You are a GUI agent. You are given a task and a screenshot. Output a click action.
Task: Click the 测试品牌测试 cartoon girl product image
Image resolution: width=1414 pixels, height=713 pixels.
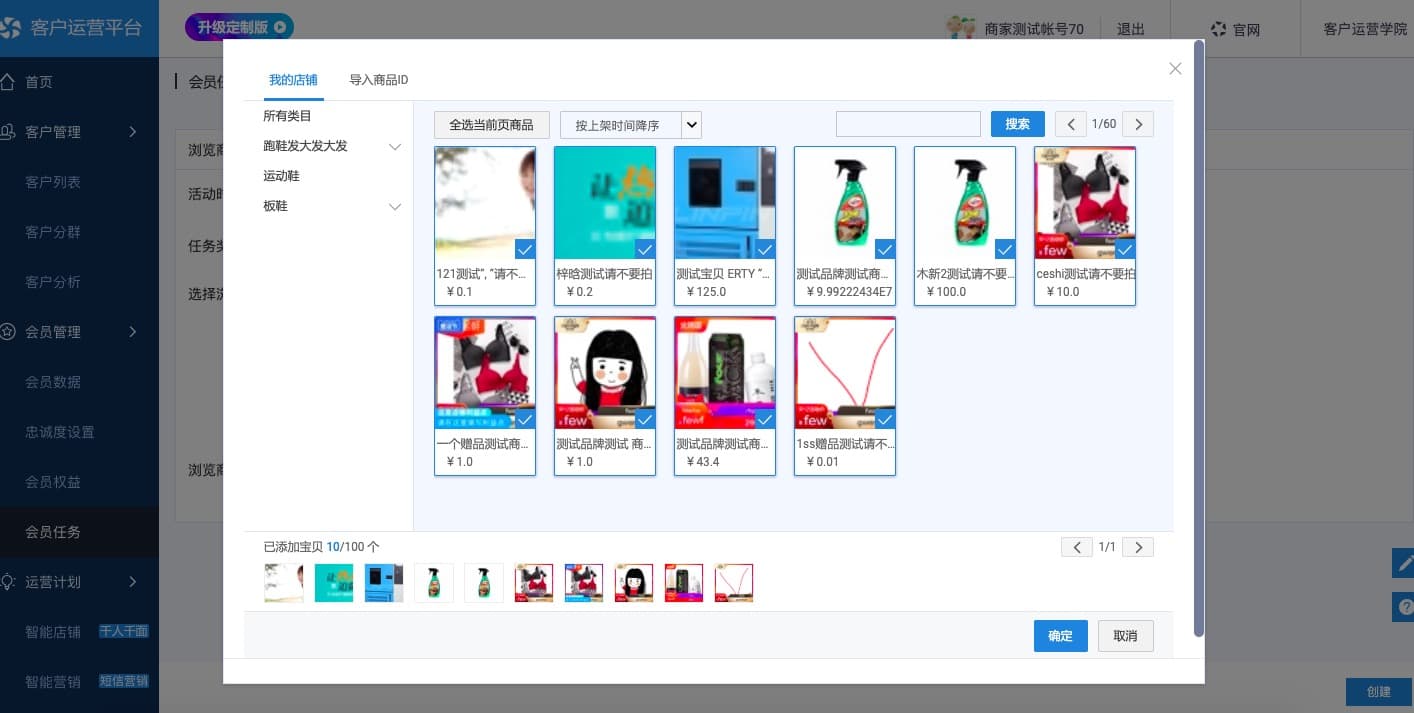click(x=605, y=373)
